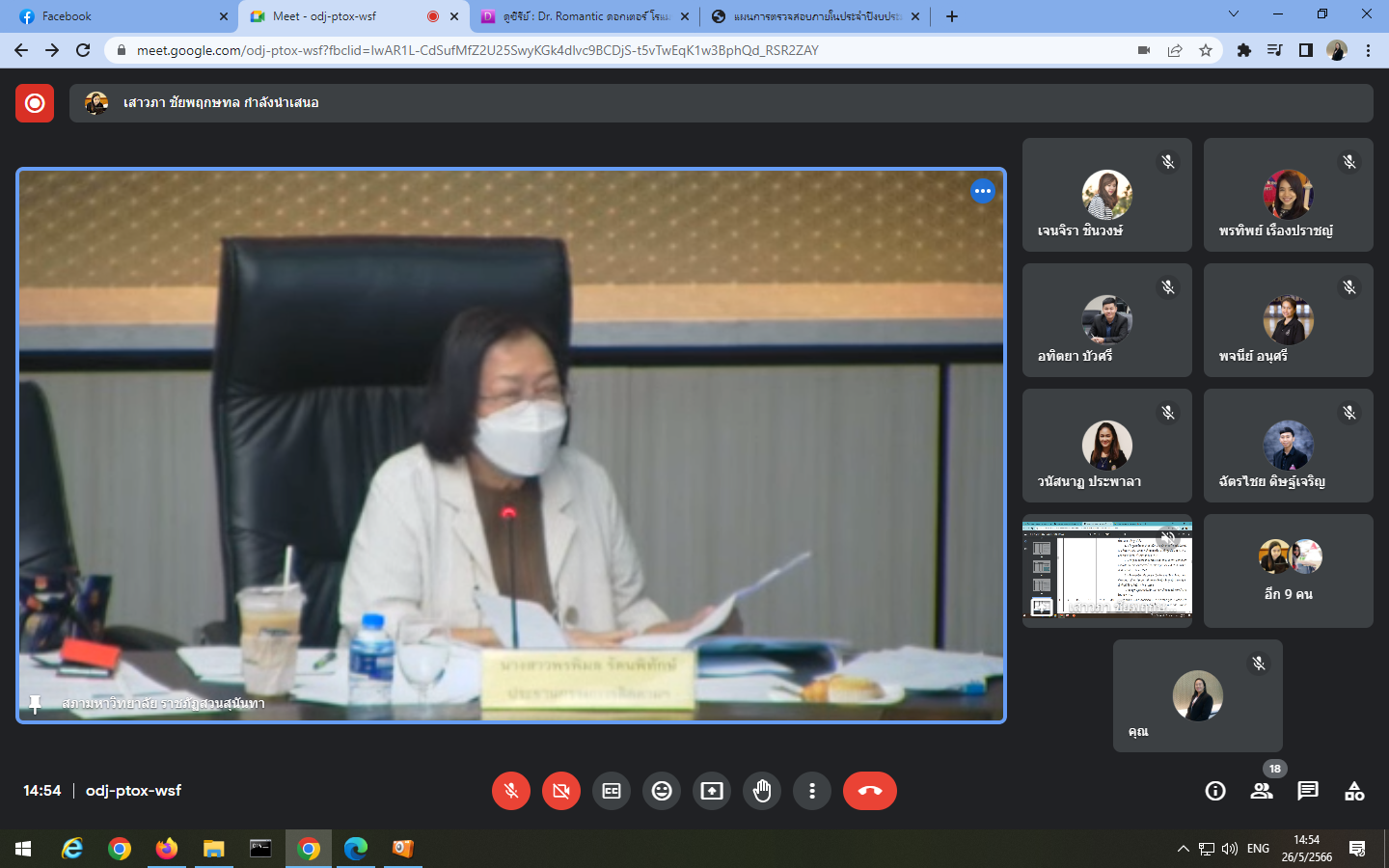This screenshot has width=1389, height=868.
Task: Select the shared presentation screen thumbnail
Action: (1106, 569)
